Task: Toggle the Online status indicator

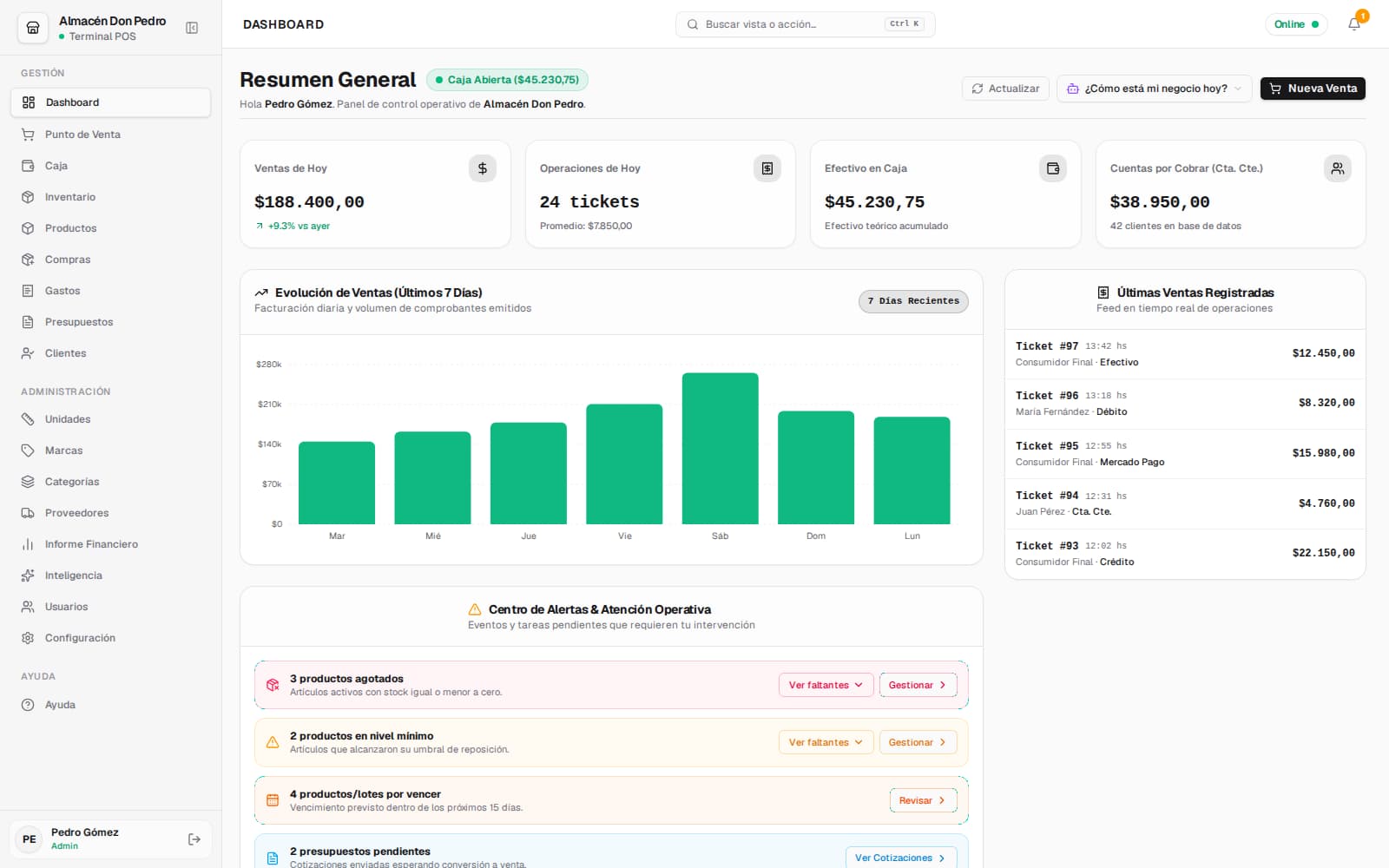Action: pyautogui.click(x=1296, y=24)
